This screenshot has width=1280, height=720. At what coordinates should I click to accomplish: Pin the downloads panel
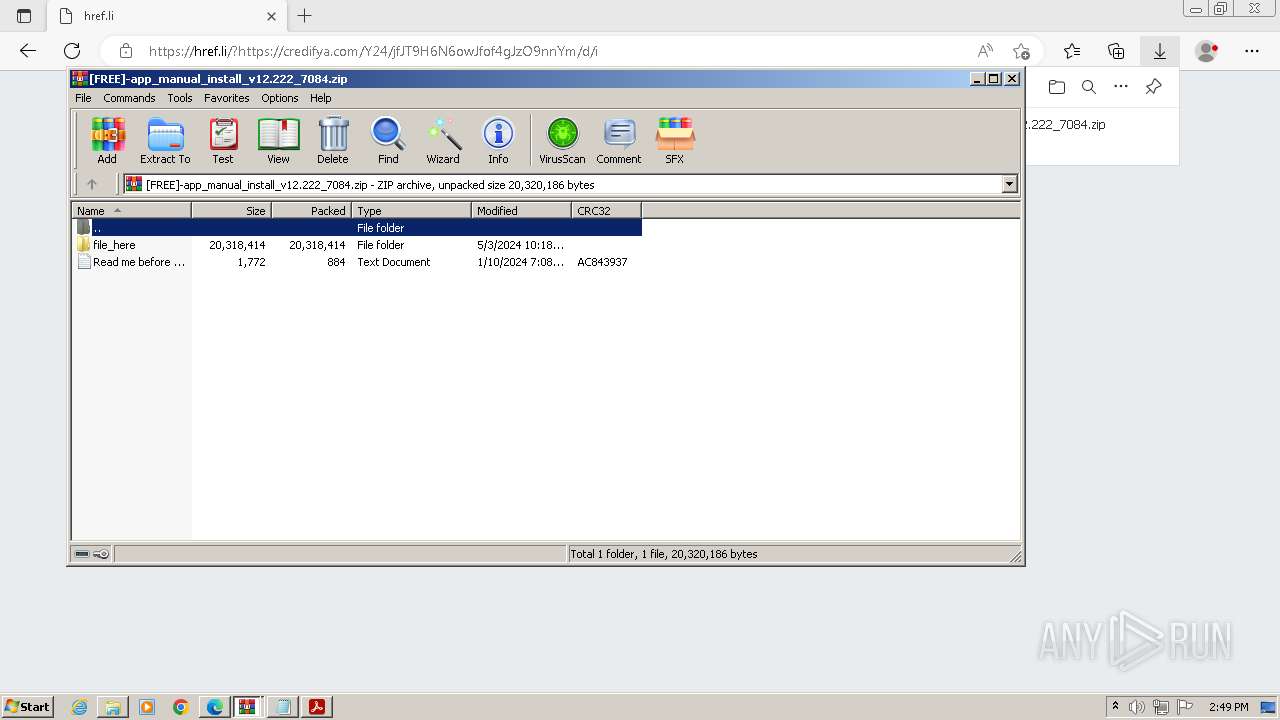pyautogui.click(x=1153, y=87)
